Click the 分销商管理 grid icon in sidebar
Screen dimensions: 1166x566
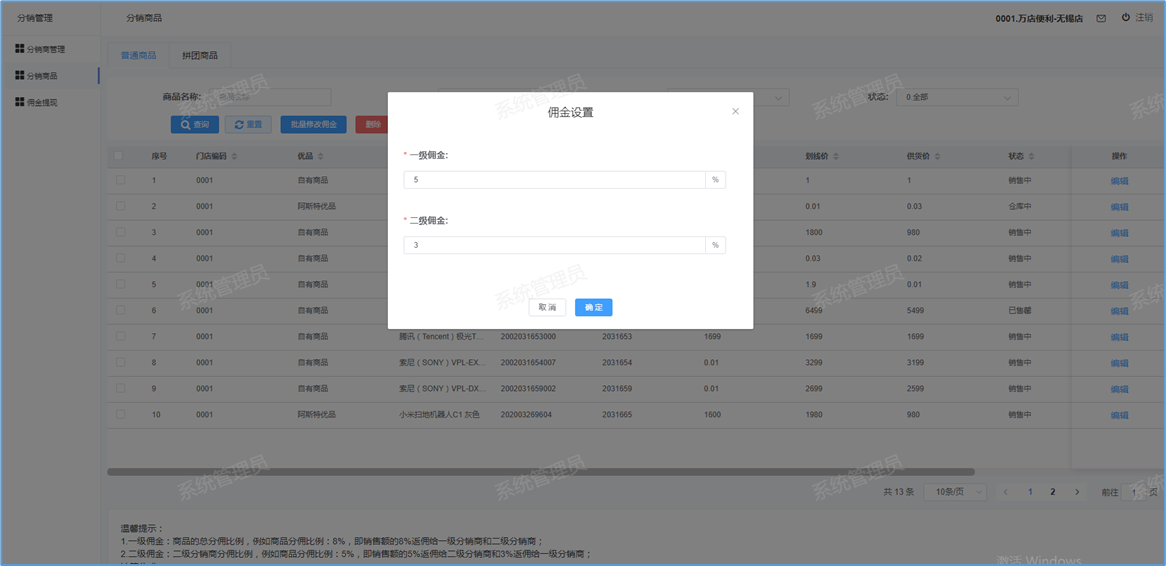19,49
